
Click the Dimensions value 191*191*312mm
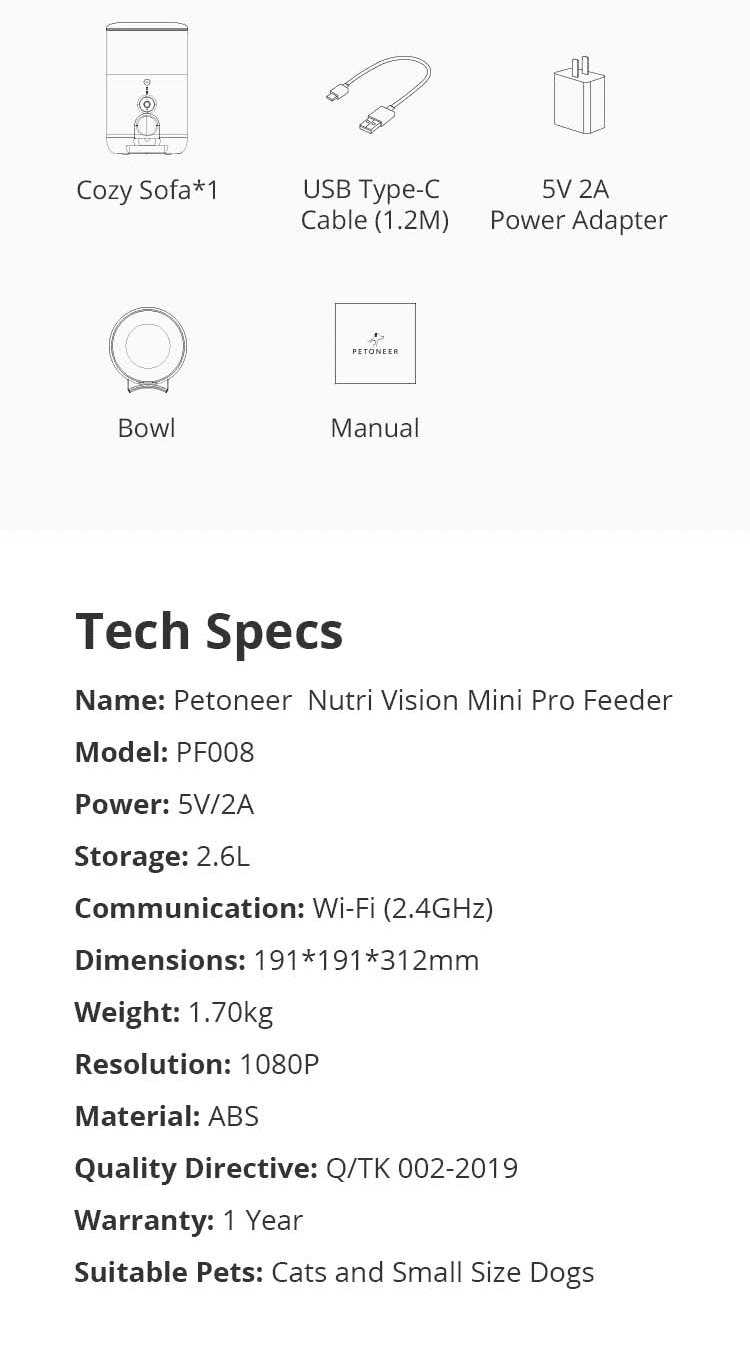point(366,960)
